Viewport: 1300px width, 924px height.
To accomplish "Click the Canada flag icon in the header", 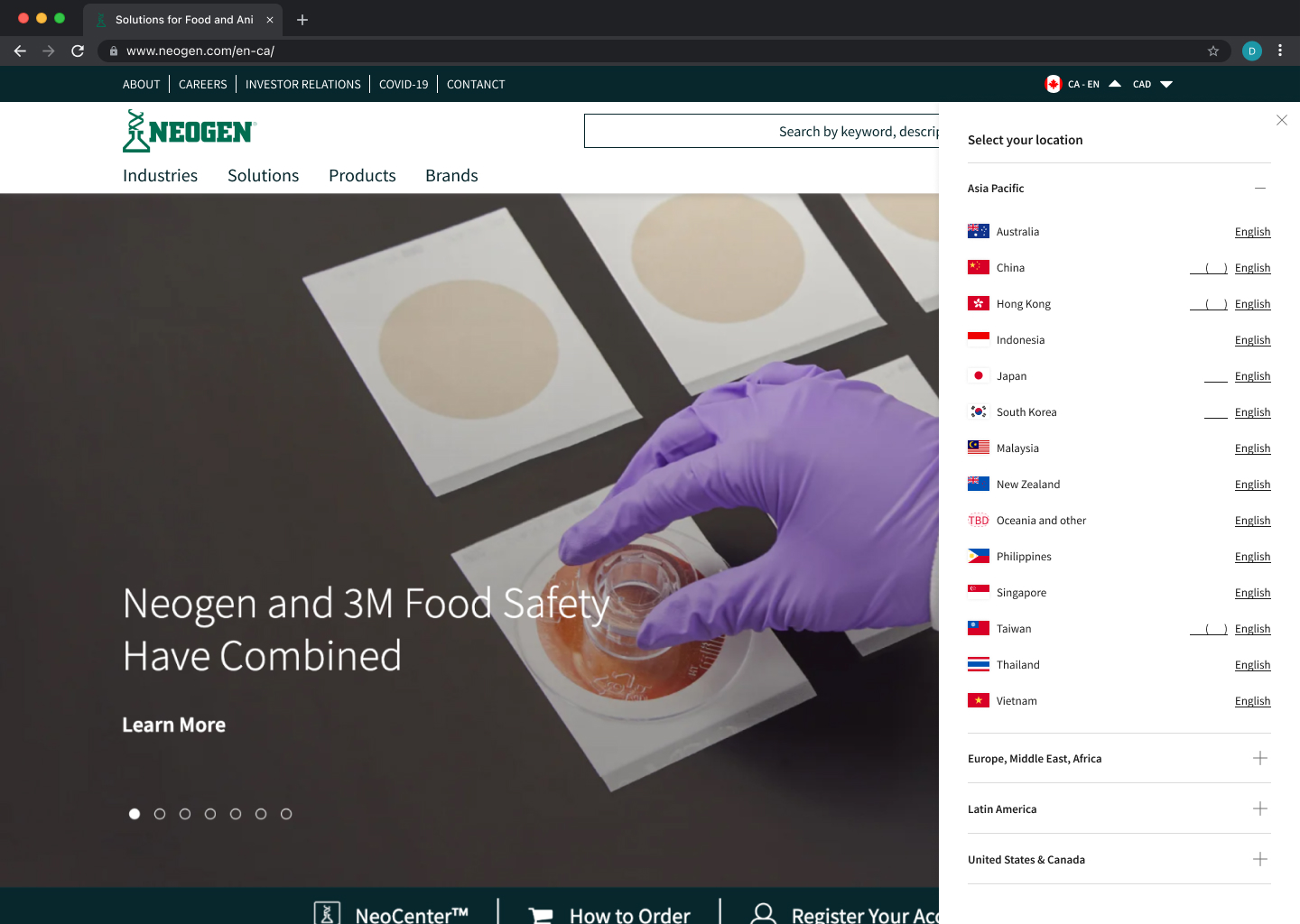I will [x=1053, y=84].
